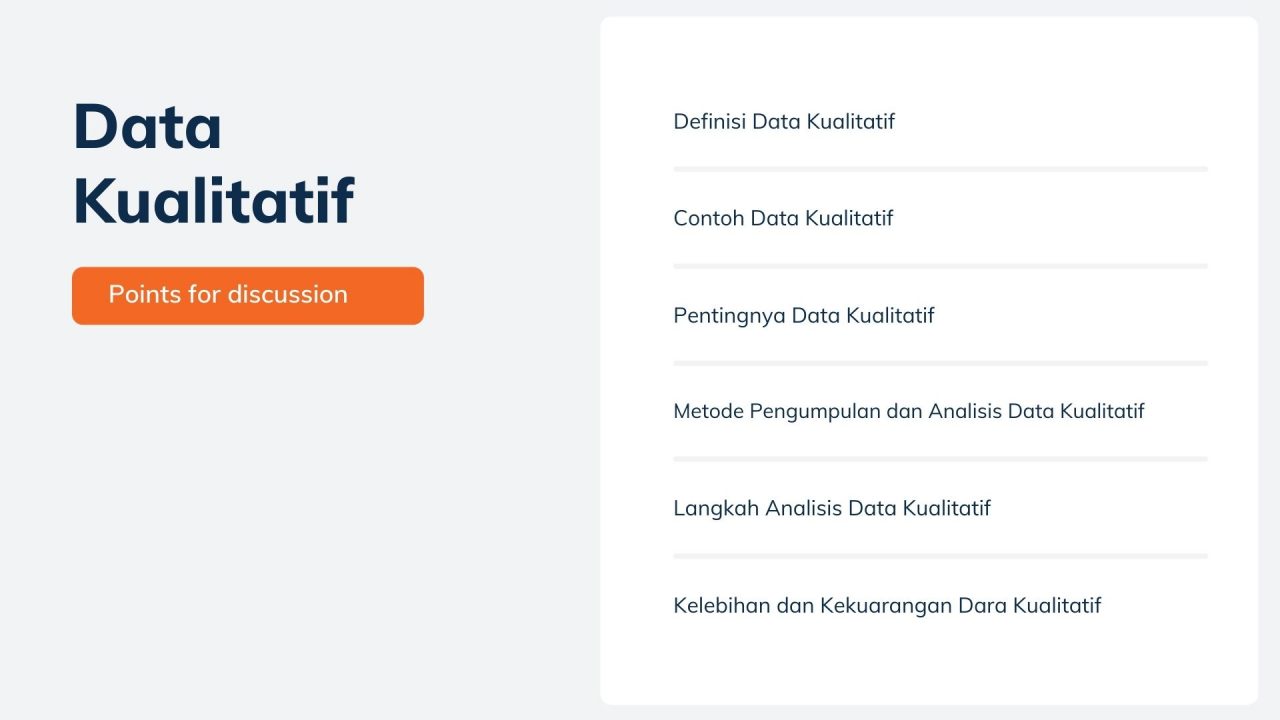This screenshot has width=1280, height=720.
Task: Open the Definisi Data Kualitatif topic
Action: [783, 122]
